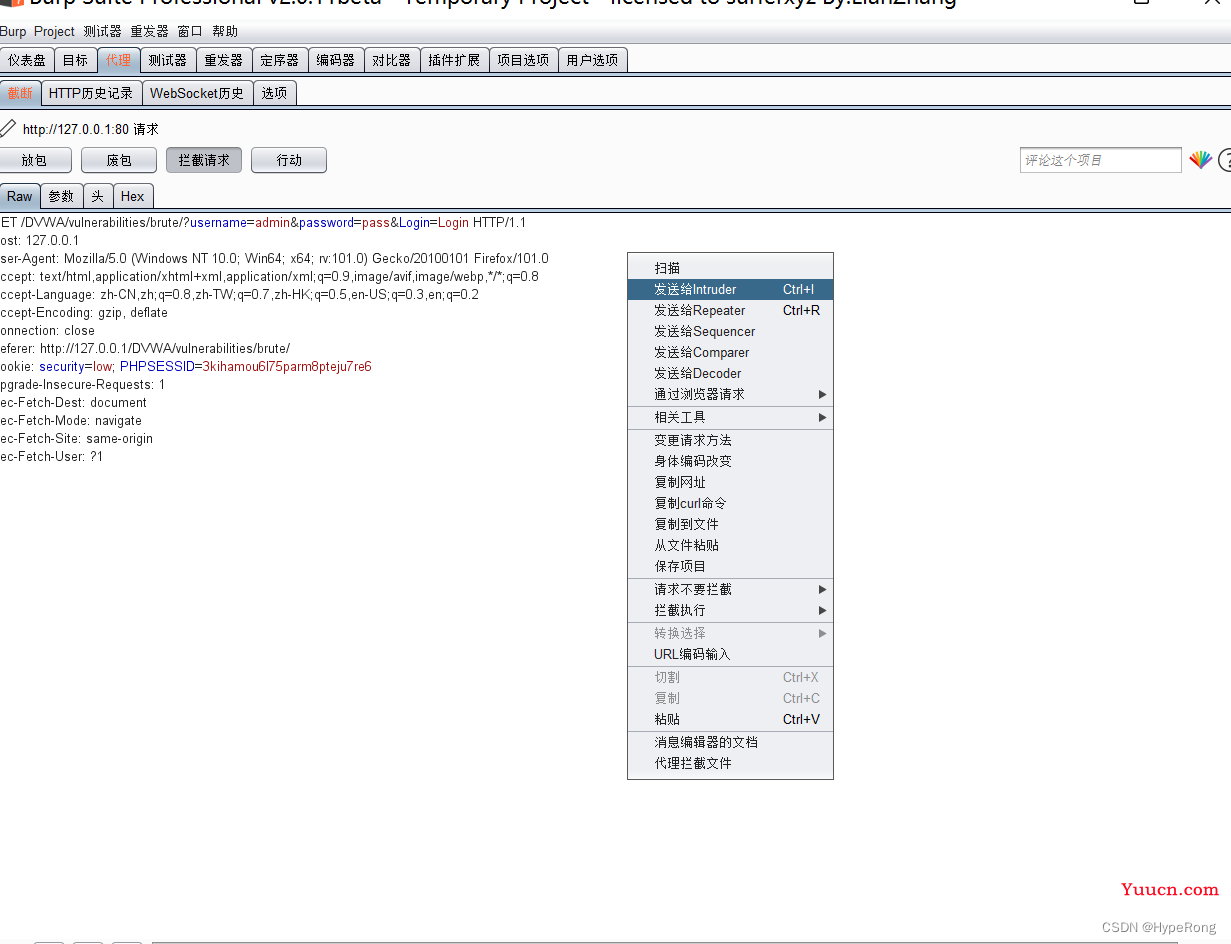Choose 代理拦截文件 in the context menu
Viewport: 1231px width, 944px height.
click(x=730, y=763)
